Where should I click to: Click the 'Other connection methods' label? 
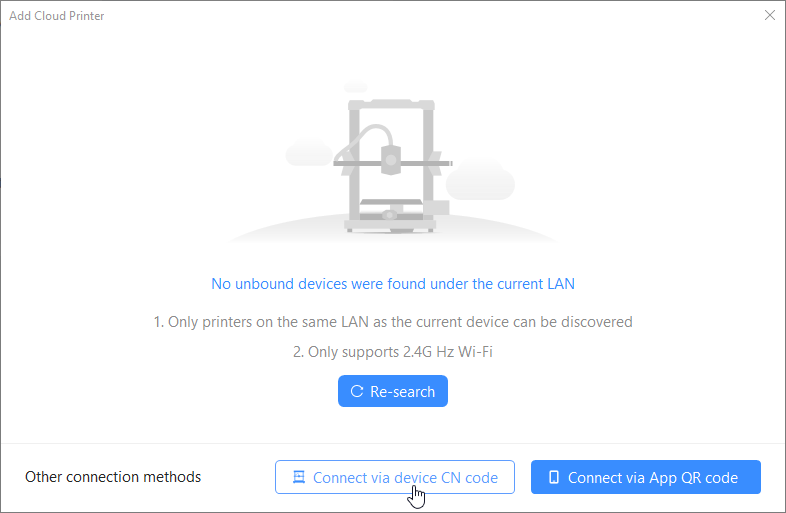tap(113, 477)
